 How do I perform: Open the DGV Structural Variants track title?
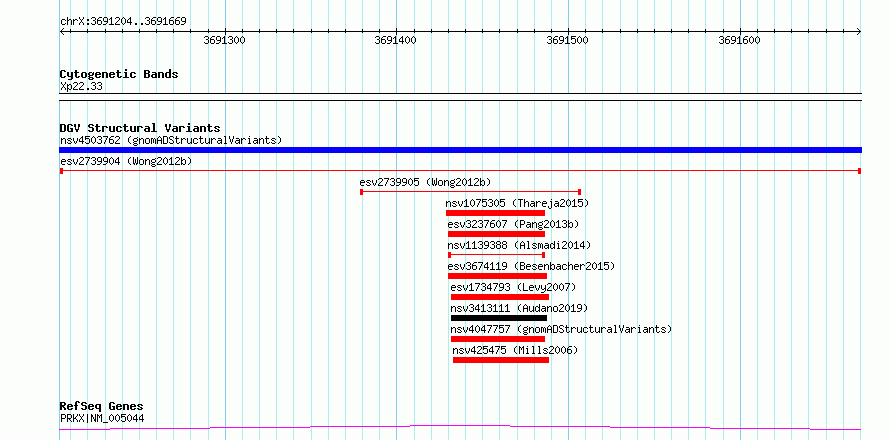pyautogui.click(x=140, y=128)
